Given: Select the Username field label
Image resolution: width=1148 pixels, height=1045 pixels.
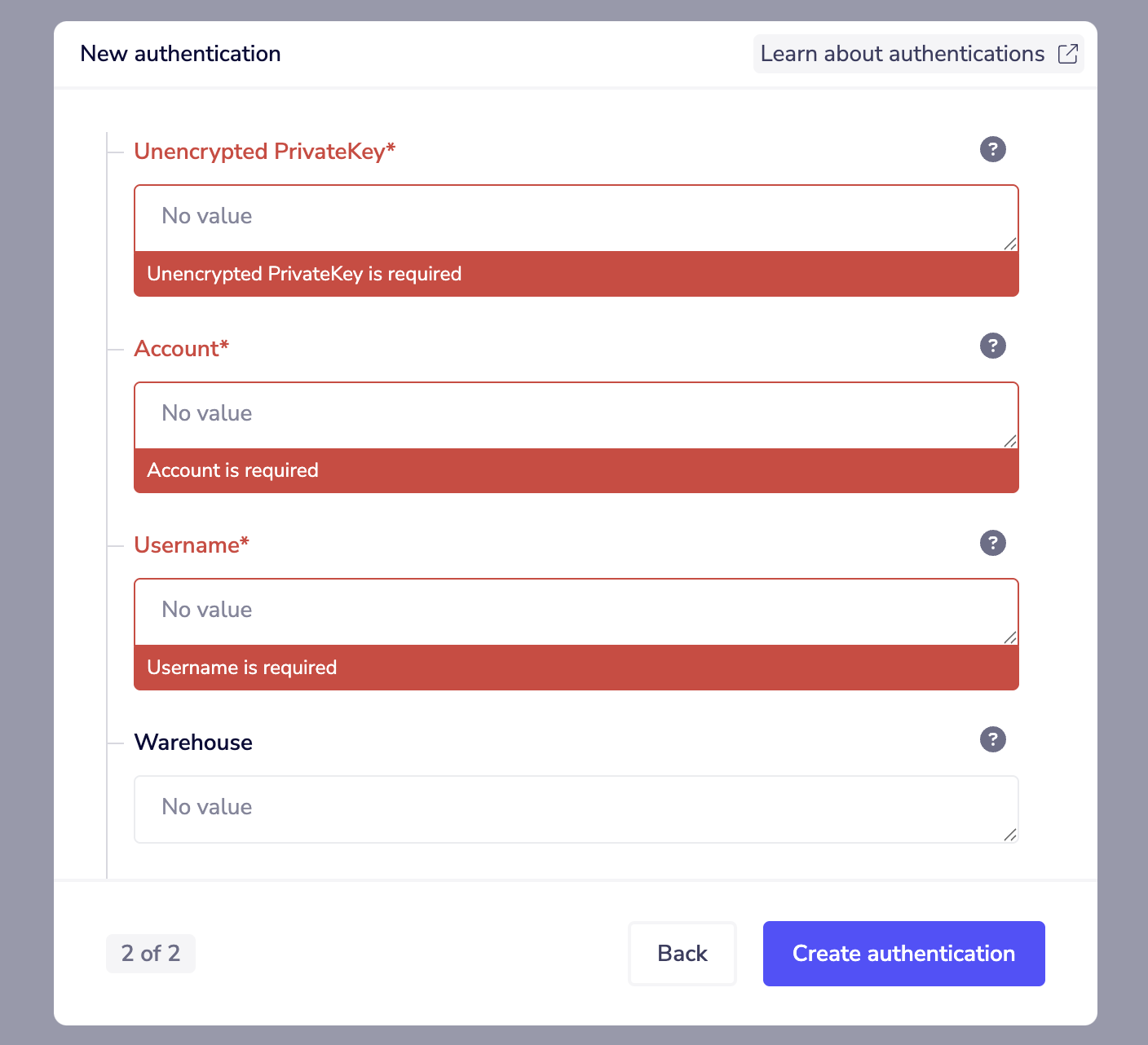Looking at the screenshot, I should [x=191, y=545].
